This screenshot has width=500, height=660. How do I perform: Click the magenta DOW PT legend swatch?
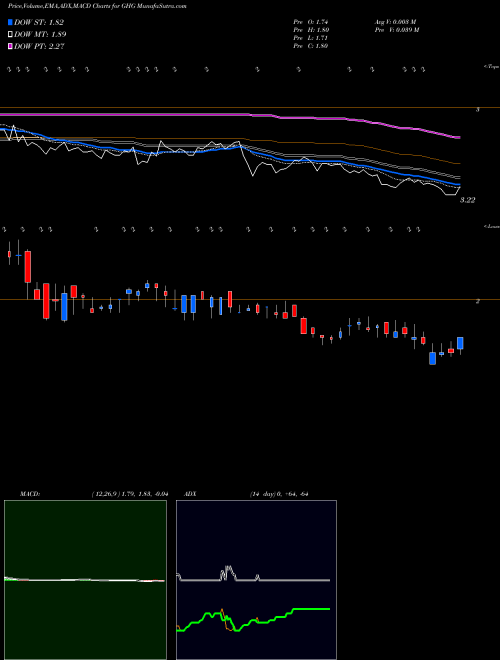pyautogui.click(x=10, y=46)
